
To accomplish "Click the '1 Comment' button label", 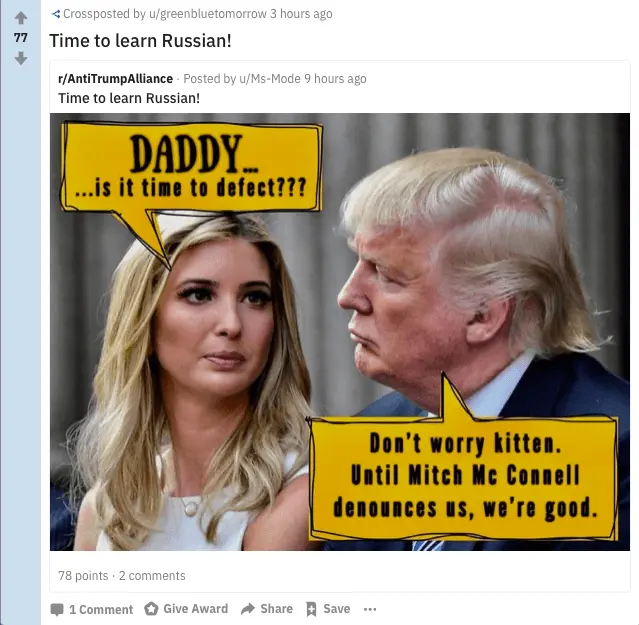I will click(x=101, y=610).
